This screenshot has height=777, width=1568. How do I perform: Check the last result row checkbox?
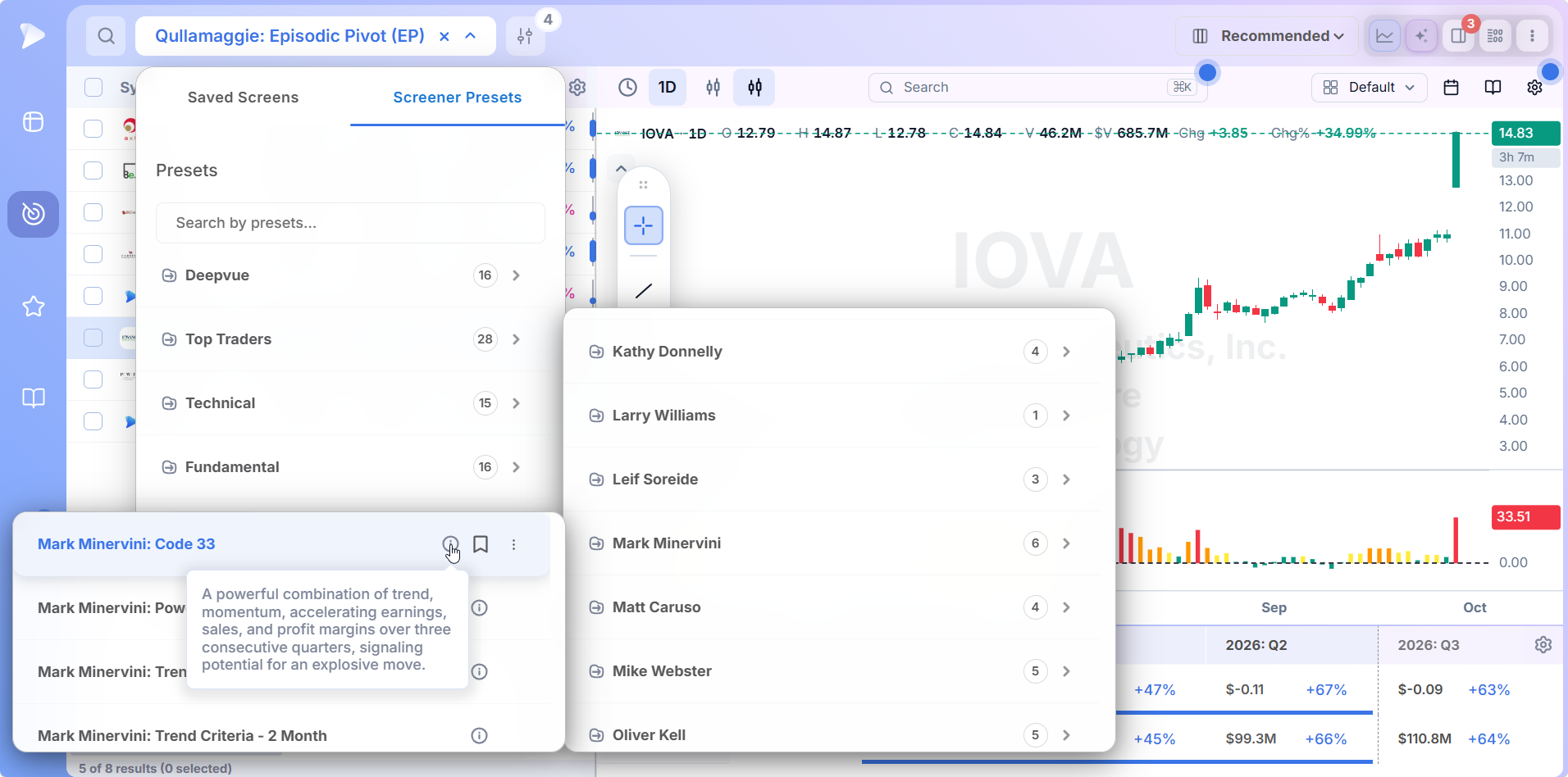[x=93, y=421]
